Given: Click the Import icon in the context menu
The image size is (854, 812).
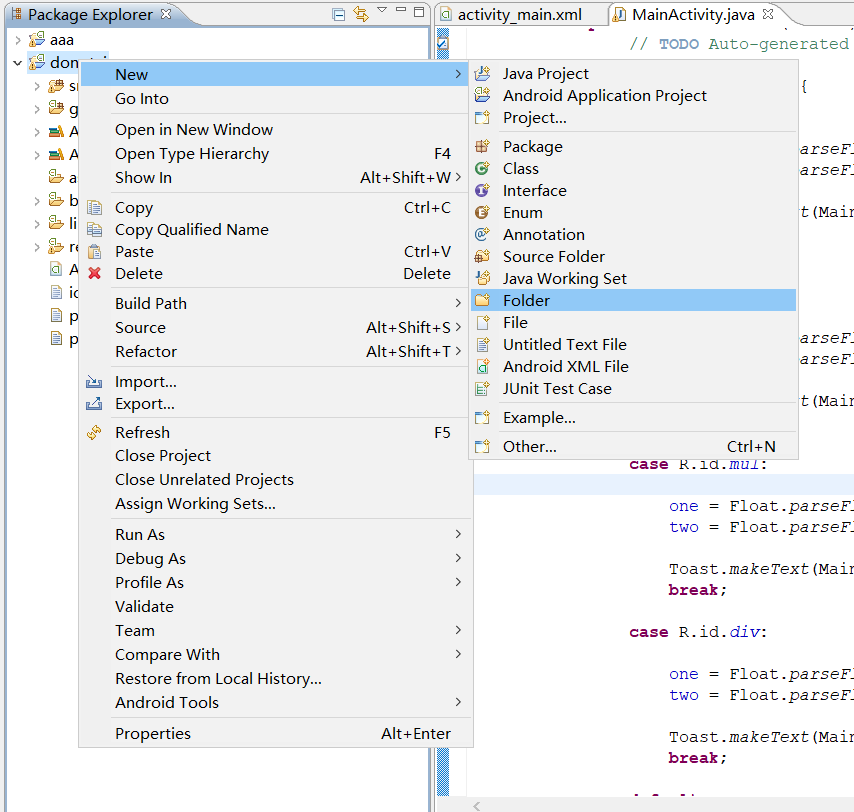Looking at the screenshot, I should point(94,382).
